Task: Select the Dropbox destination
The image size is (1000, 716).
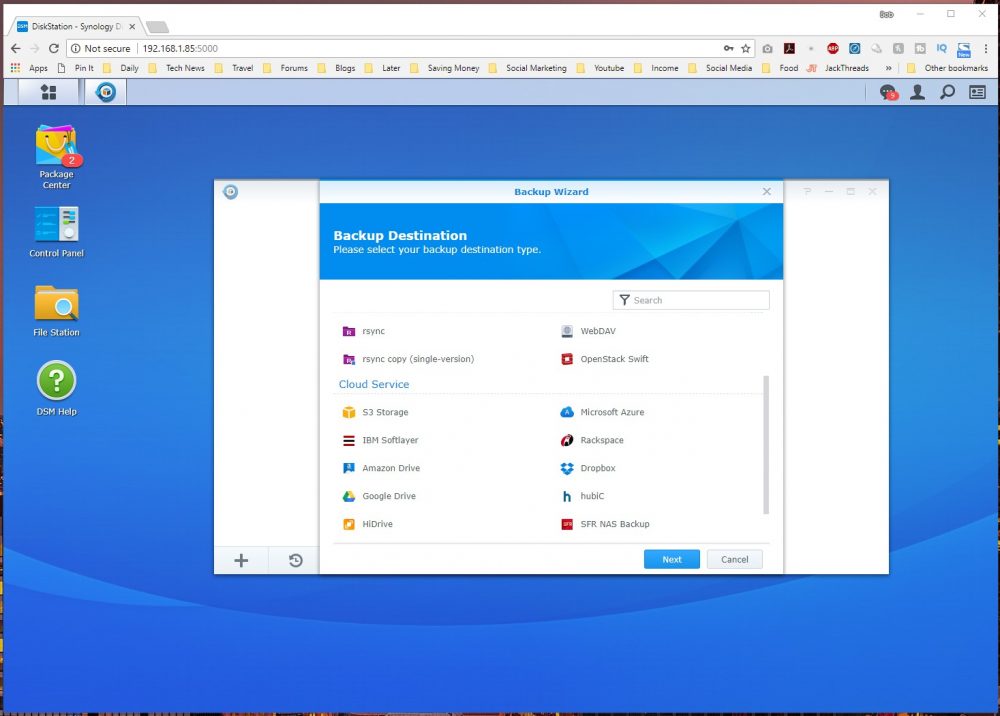Action: tap(588, 469)
